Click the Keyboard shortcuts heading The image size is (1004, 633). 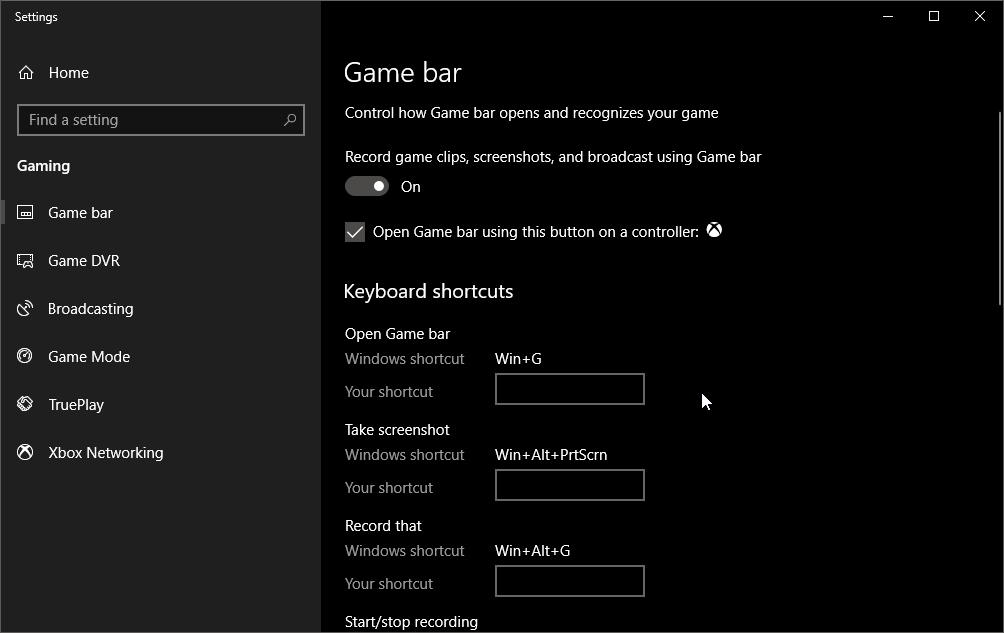[428, 291]
